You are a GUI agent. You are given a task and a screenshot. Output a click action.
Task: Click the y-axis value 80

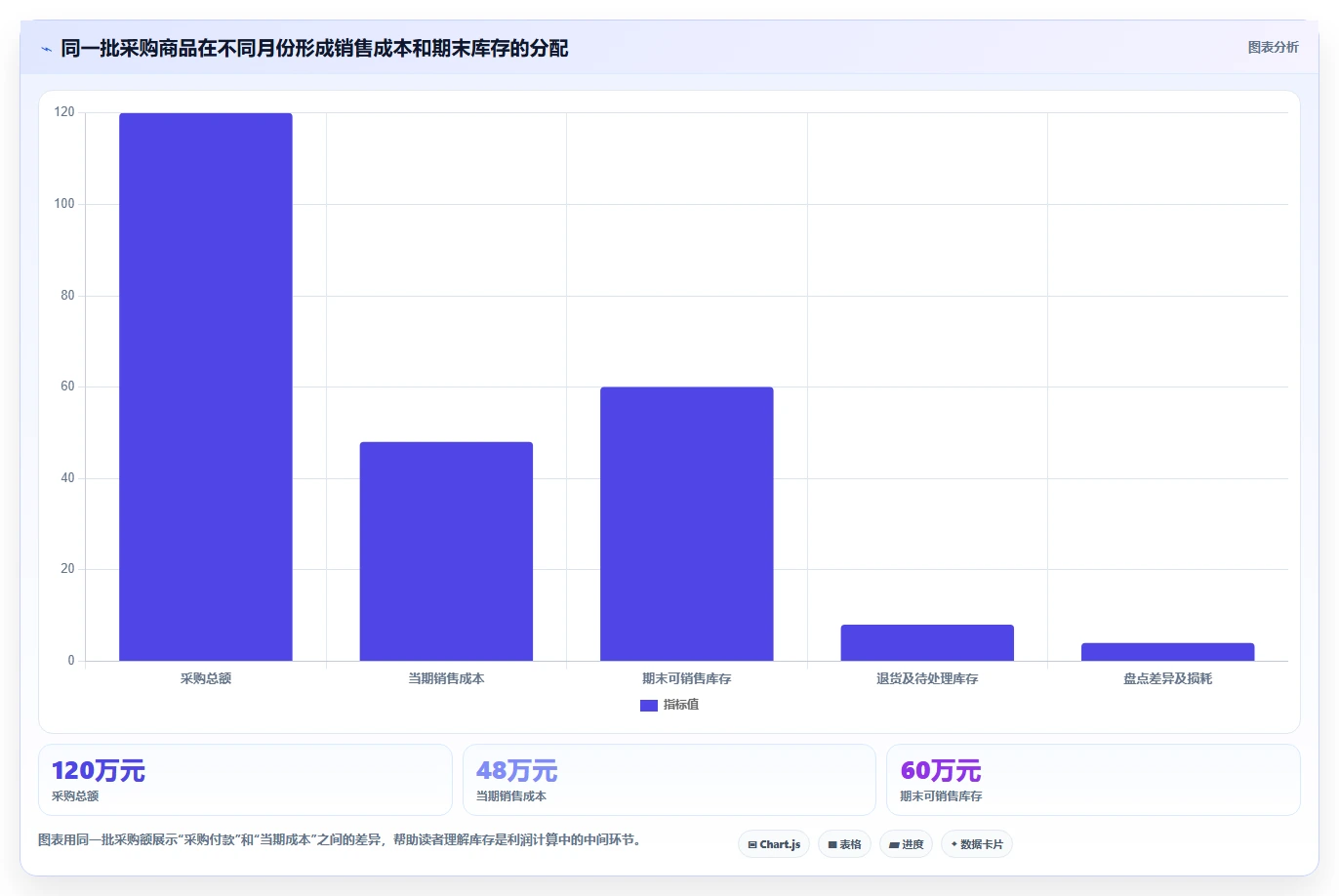tap(67, 296)
